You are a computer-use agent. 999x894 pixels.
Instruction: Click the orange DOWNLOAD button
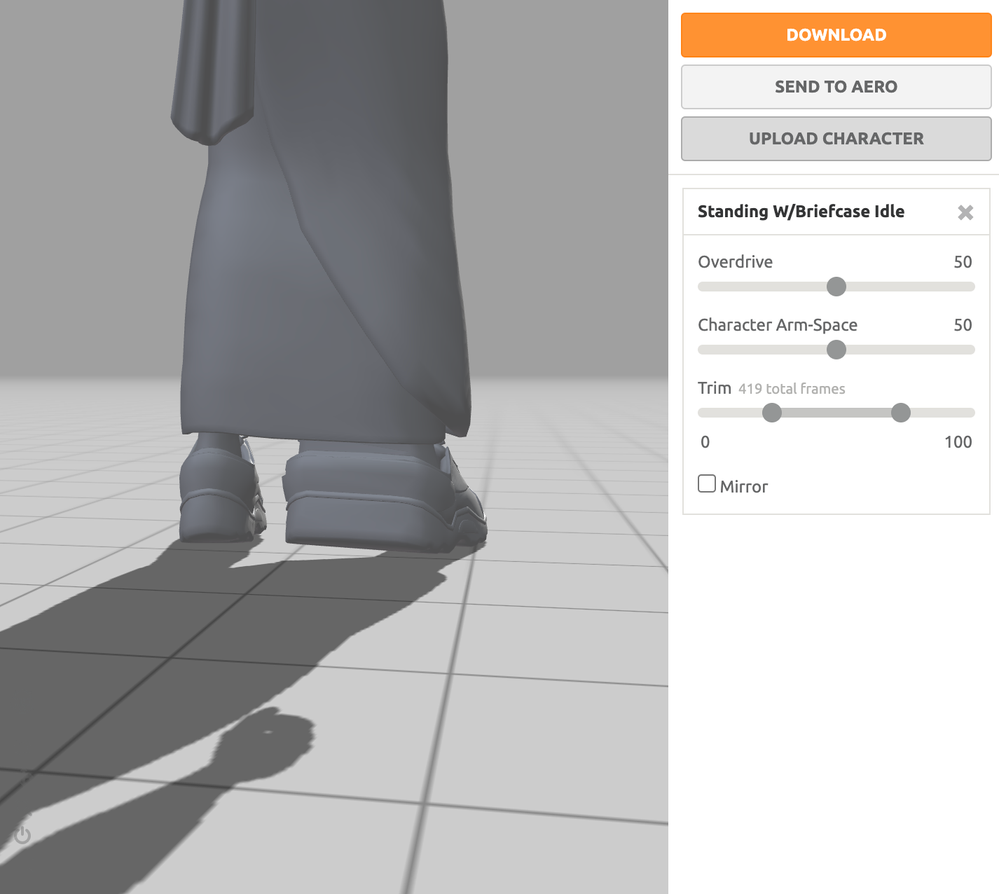click(836, 35)
